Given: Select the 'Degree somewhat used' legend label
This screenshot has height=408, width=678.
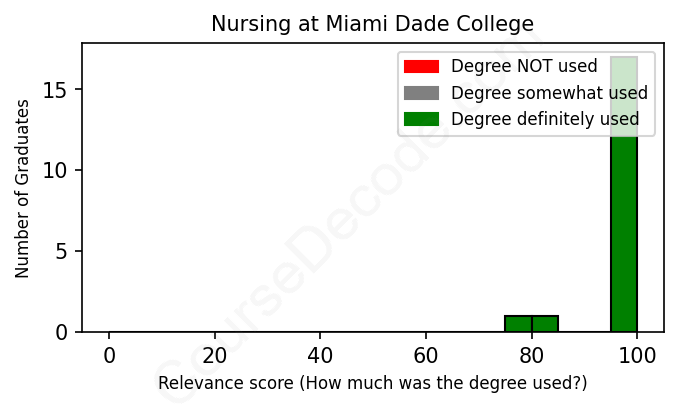Looking at the screenshot, I should pos(549,93).
